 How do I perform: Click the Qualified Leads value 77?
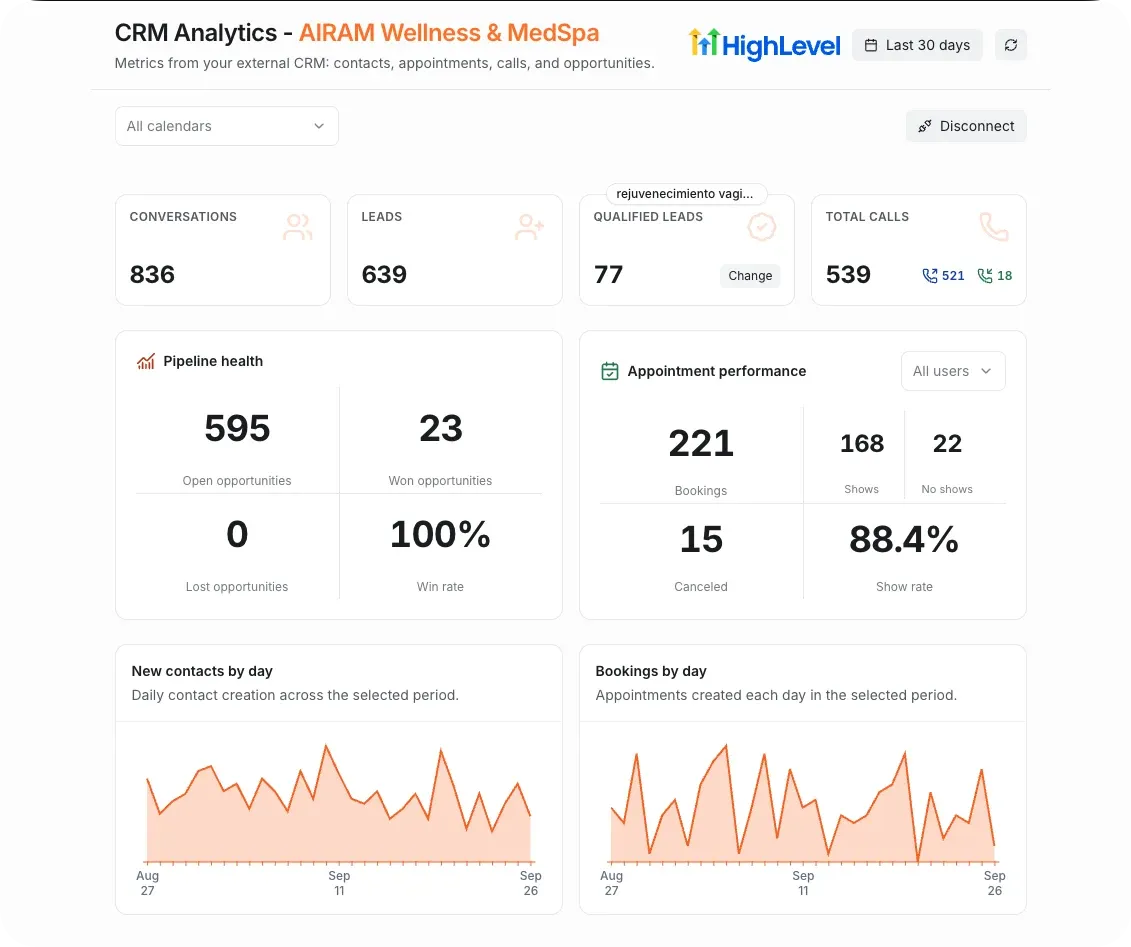(x=608, y=274)
